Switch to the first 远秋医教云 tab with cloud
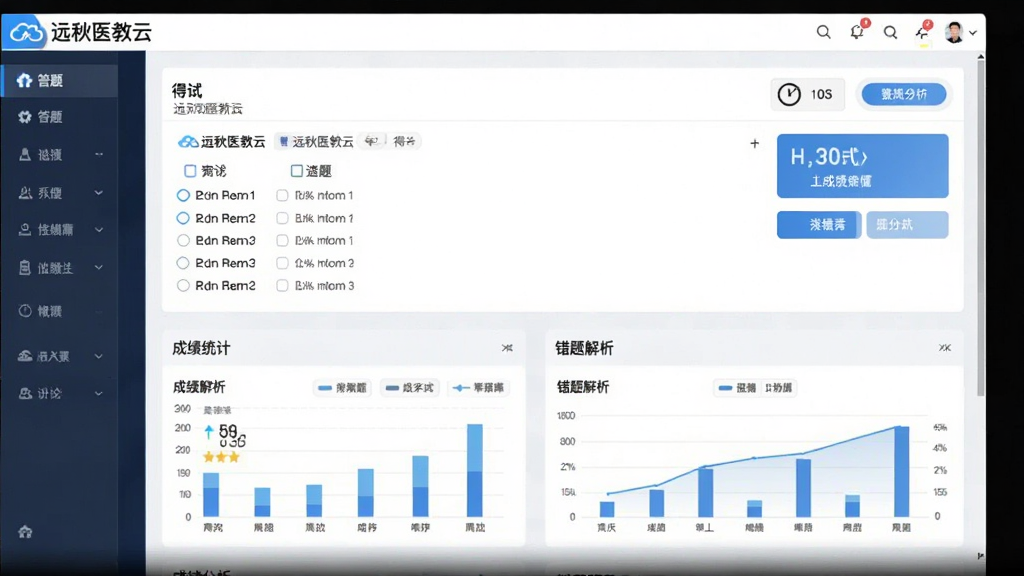Screen dimensions: 1024x576 pyautogui.click(x=222, y=142)
